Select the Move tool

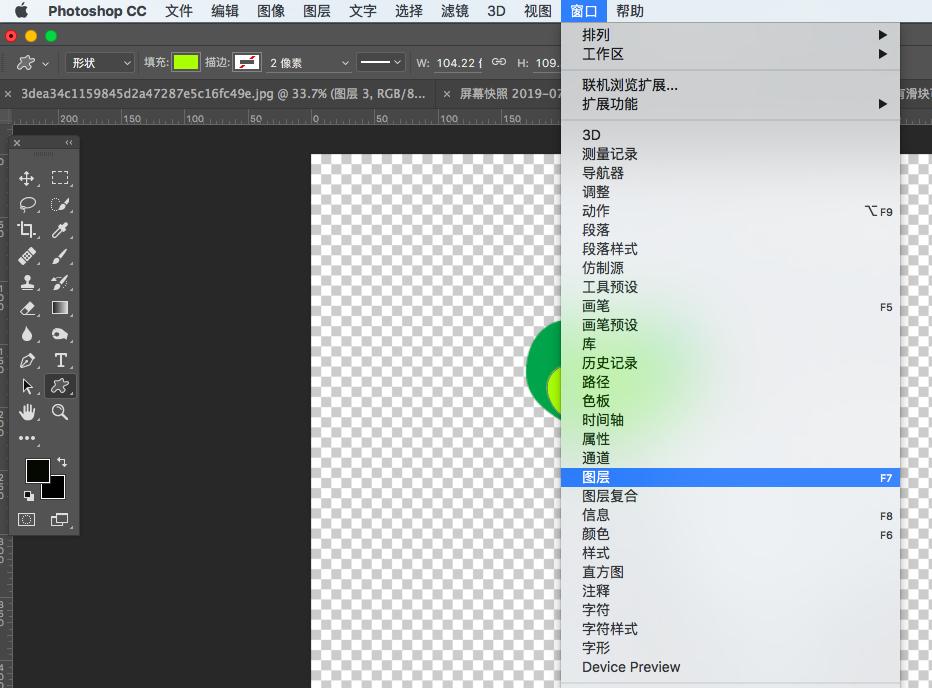29,178
